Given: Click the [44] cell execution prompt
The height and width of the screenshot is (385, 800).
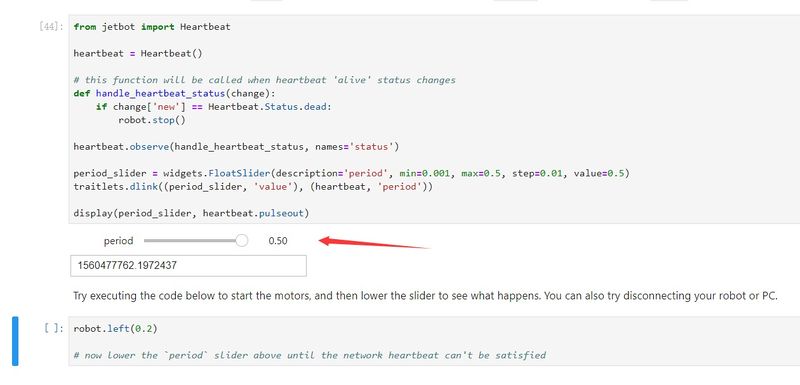Looking at the screenshot, I should [x=52, y=27].
